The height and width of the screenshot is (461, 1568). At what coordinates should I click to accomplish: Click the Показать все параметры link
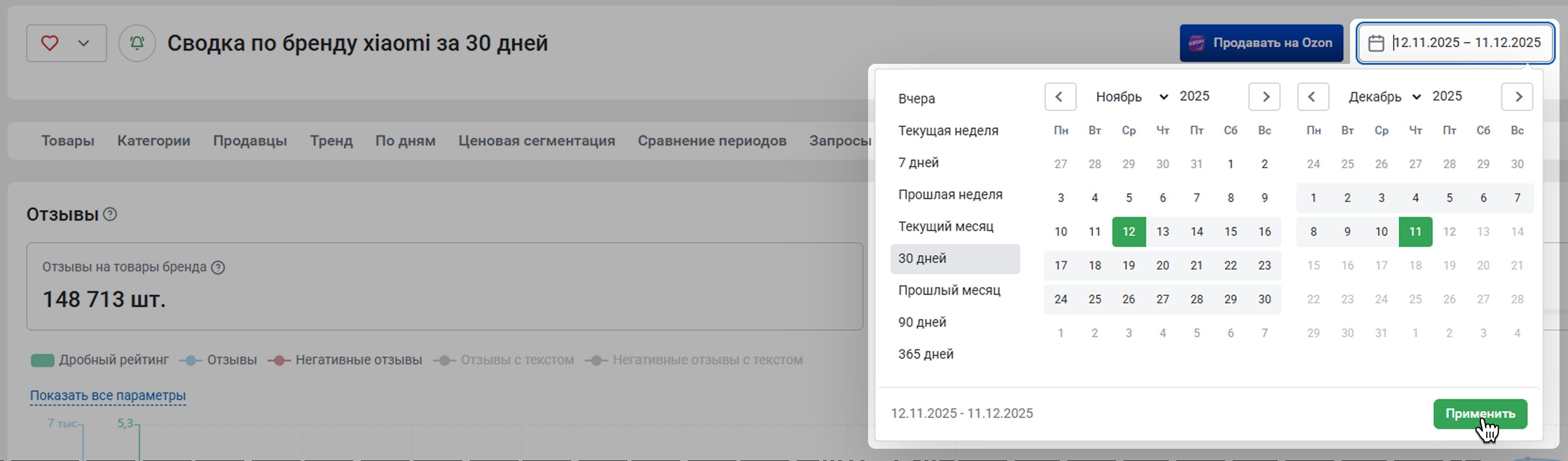(x=108, y=395)
